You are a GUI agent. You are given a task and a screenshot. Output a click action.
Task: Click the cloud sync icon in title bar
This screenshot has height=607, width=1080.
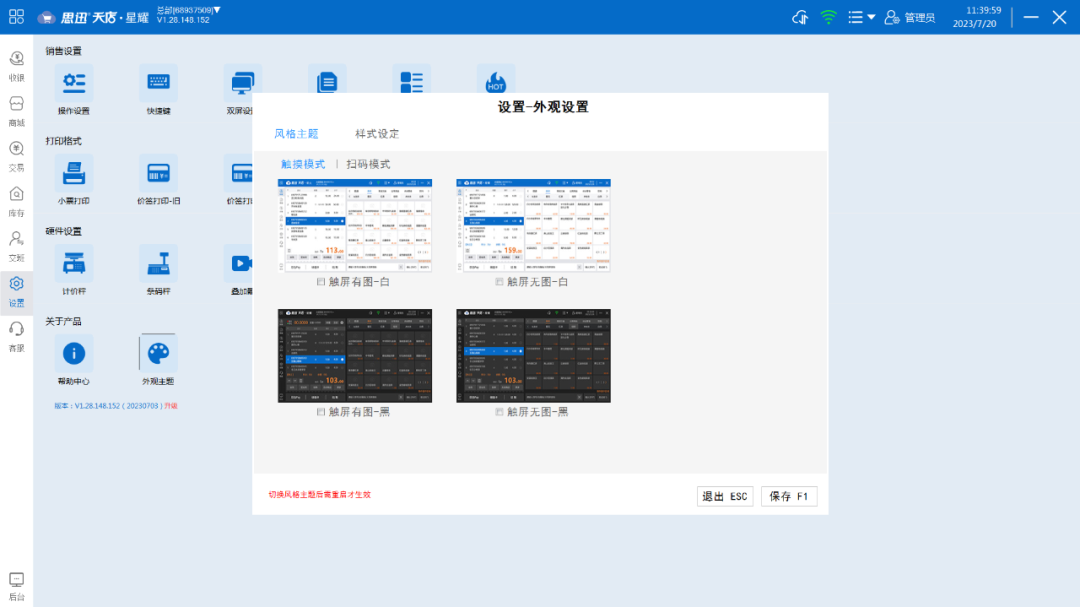click(799, 17)
